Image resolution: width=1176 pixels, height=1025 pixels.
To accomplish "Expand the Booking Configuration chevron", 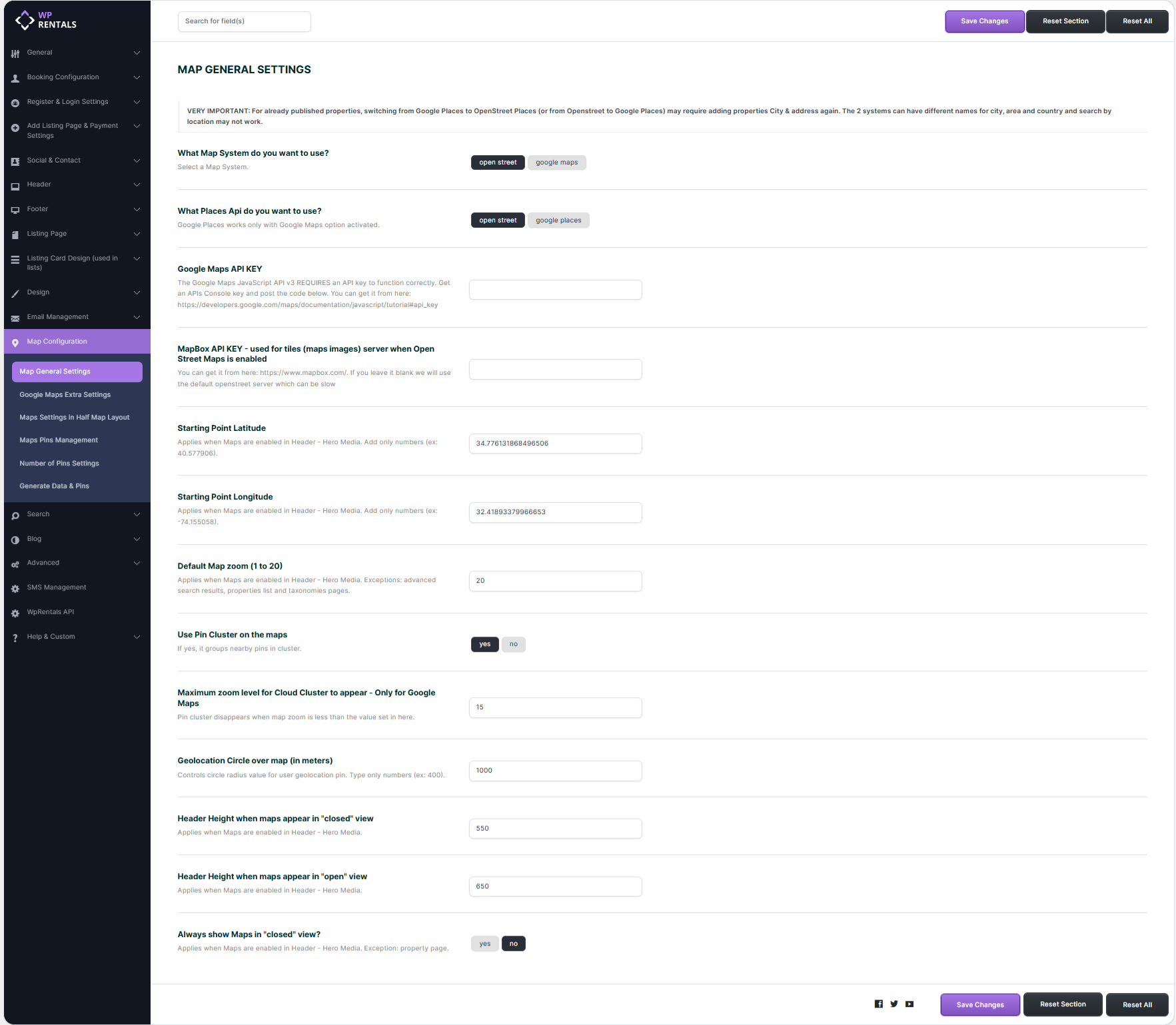I will click(137, 77).
